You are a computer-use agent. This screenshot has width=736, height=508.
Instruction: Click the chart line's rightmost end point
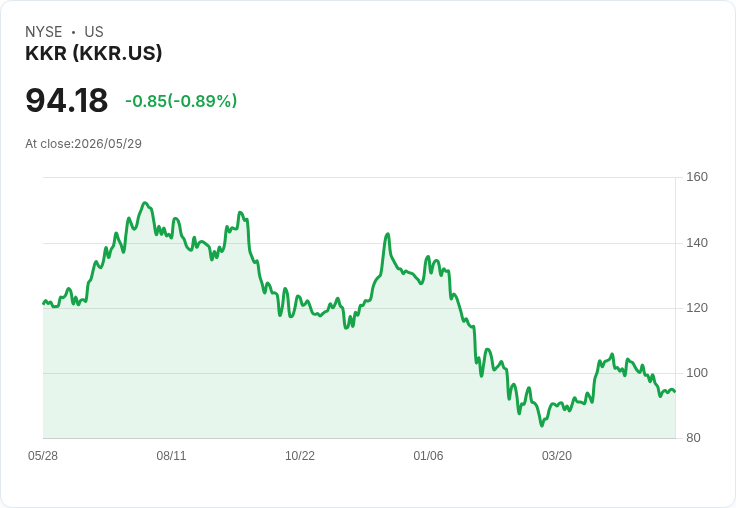click(675, 392)
